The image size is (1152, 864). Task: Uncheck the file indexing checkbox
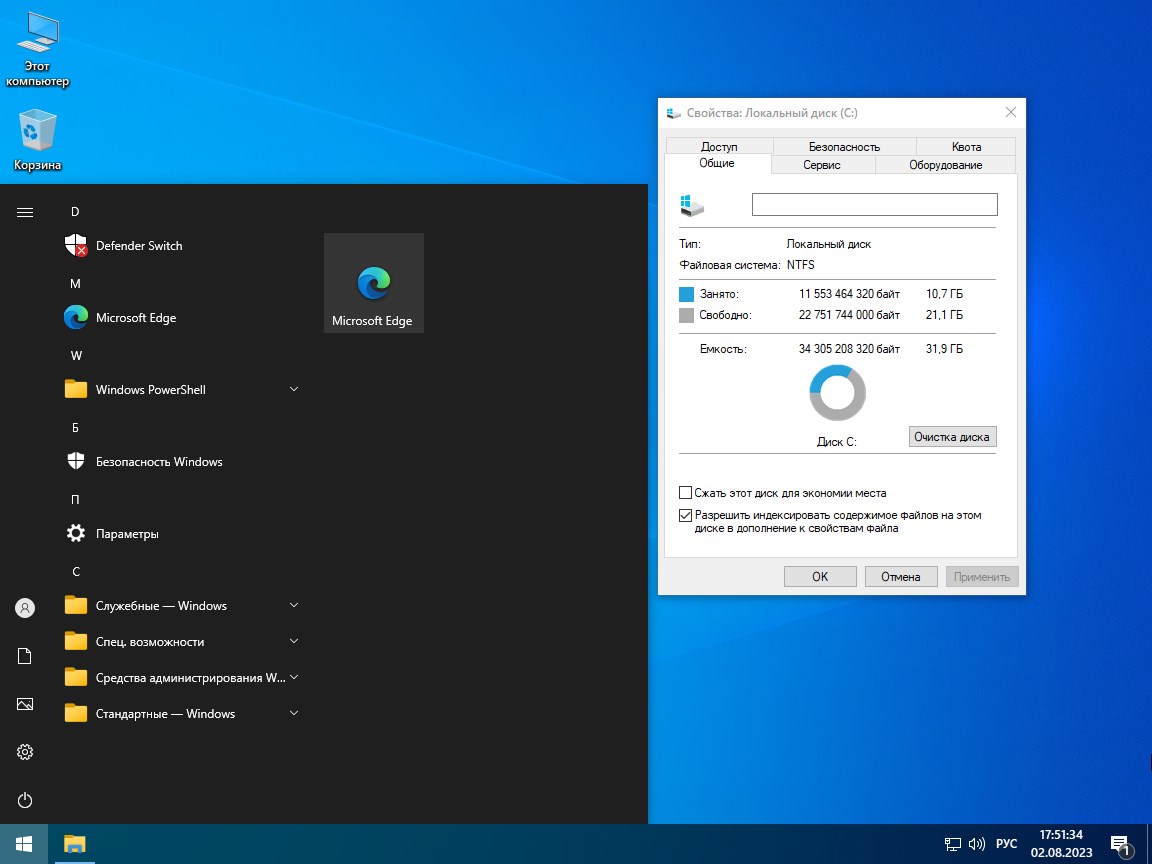click(686, 515)
